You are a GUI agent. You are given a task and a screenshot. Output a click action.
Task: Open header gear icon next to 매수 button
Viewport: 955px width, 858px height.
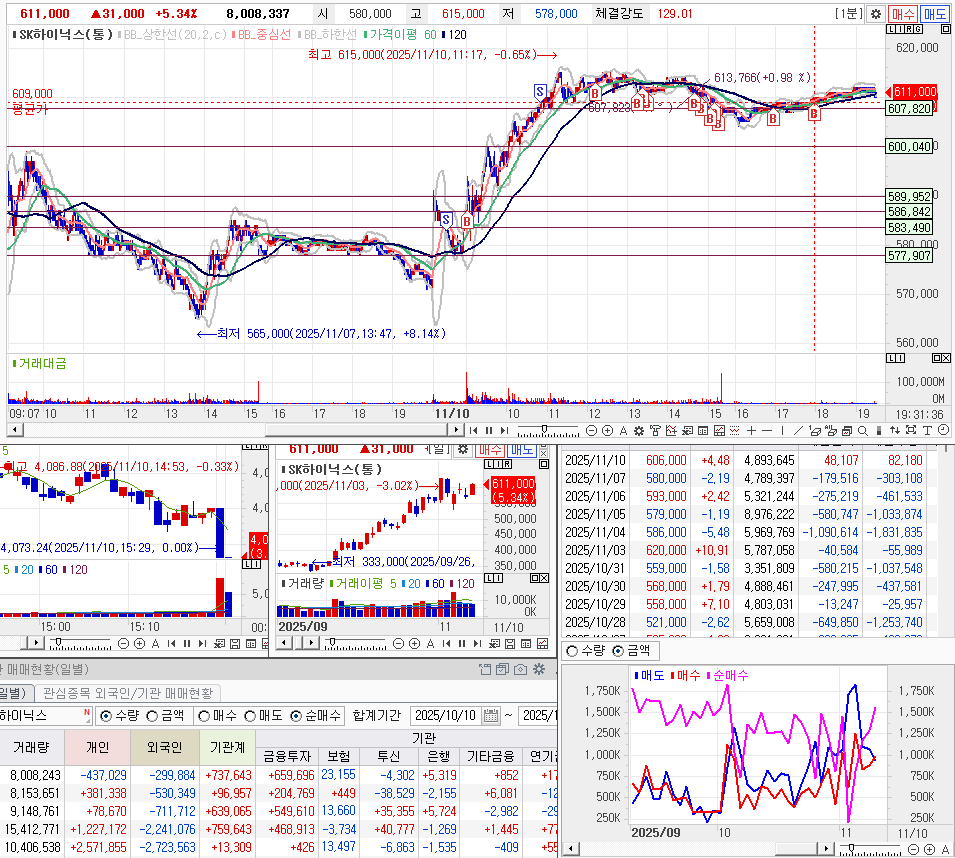pos(875,13)
